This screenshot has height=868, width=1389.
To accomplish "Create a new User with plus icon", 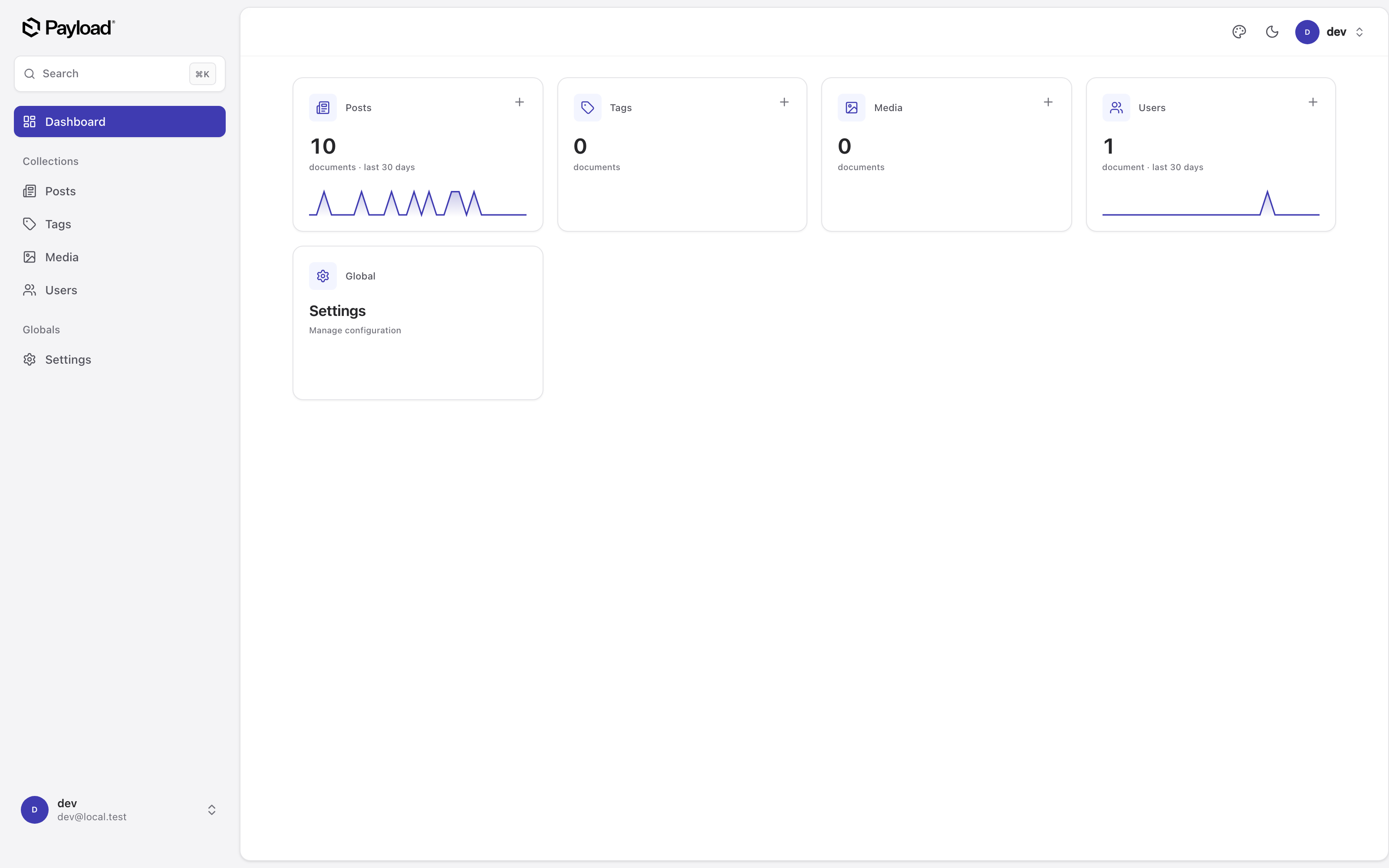I will pos(1313,102).
